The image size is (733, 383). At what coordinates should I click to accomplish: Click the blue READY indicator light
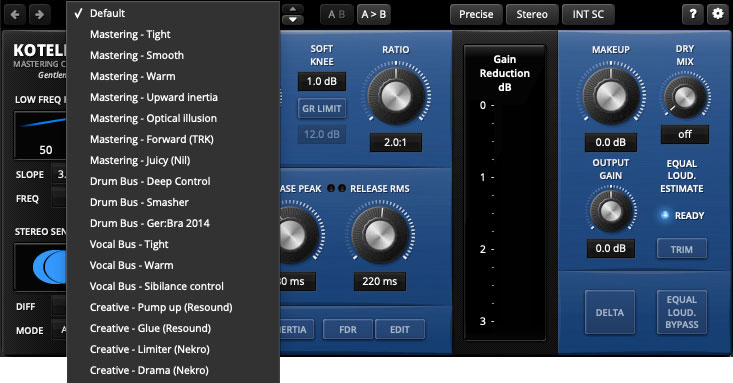664,215
